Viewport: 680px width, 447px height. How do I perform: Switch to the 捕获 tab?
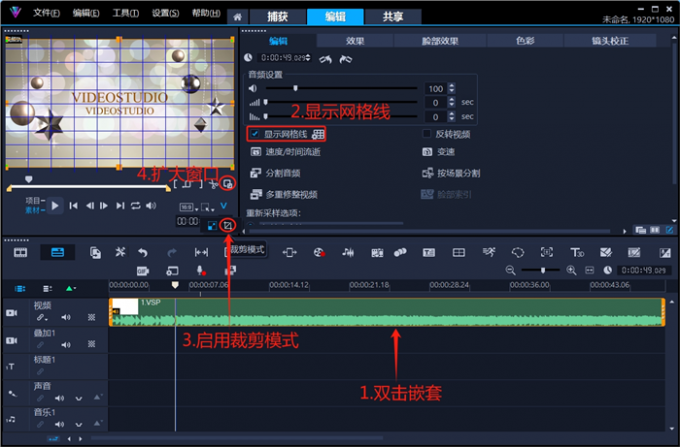278,17
